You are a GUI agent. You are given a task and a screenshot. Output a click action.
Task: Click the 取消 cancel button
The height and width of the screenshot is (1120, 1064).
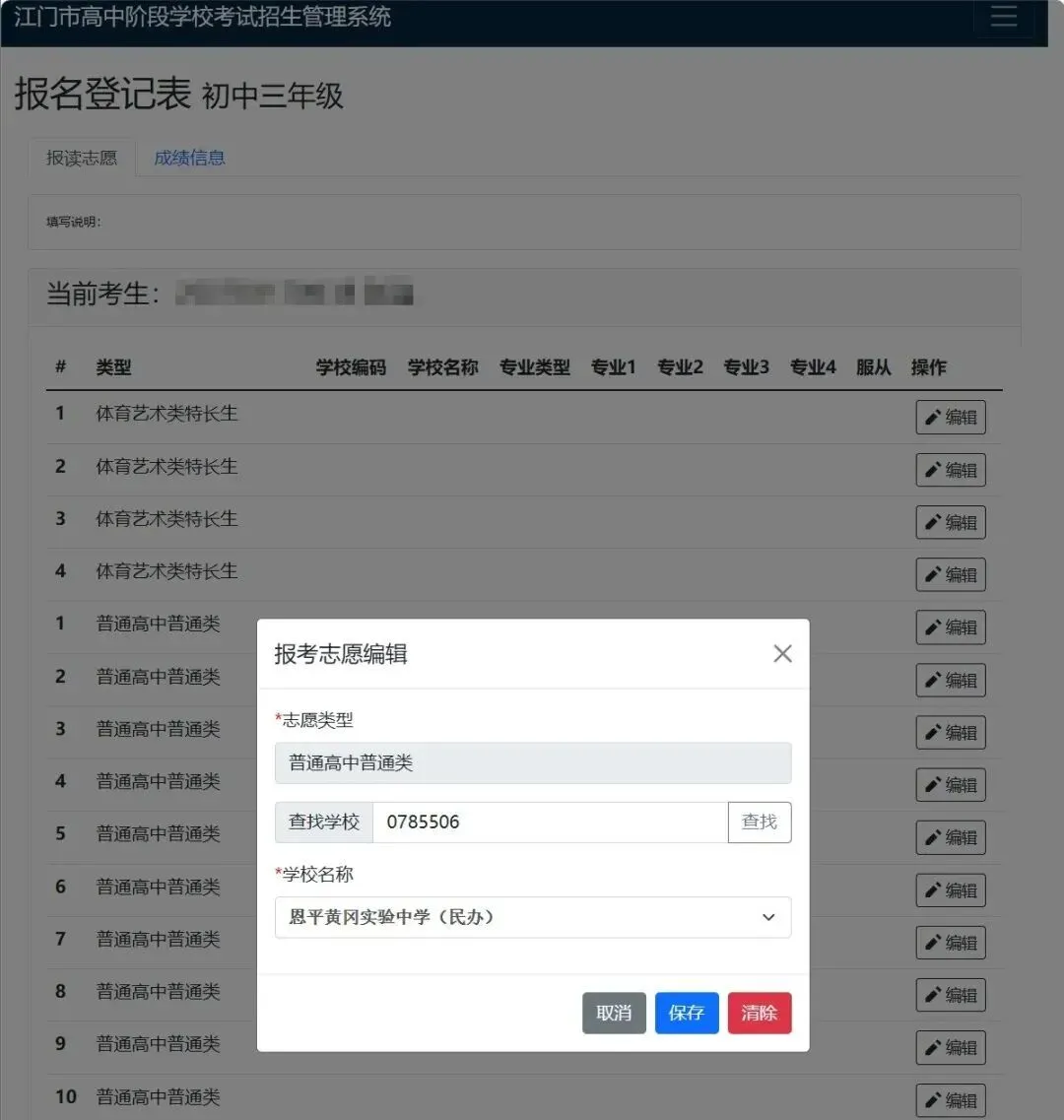pos(614,1013)
